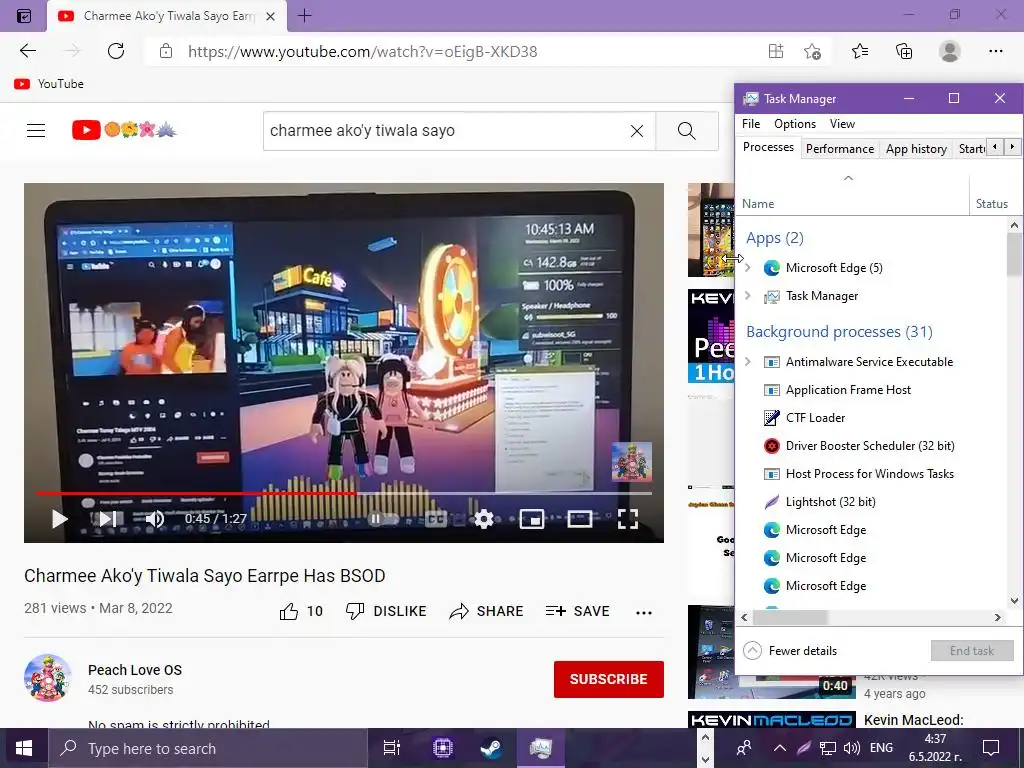Click Task Manager horizontal scrollbar
The image size is (1024, 768).
790,617
